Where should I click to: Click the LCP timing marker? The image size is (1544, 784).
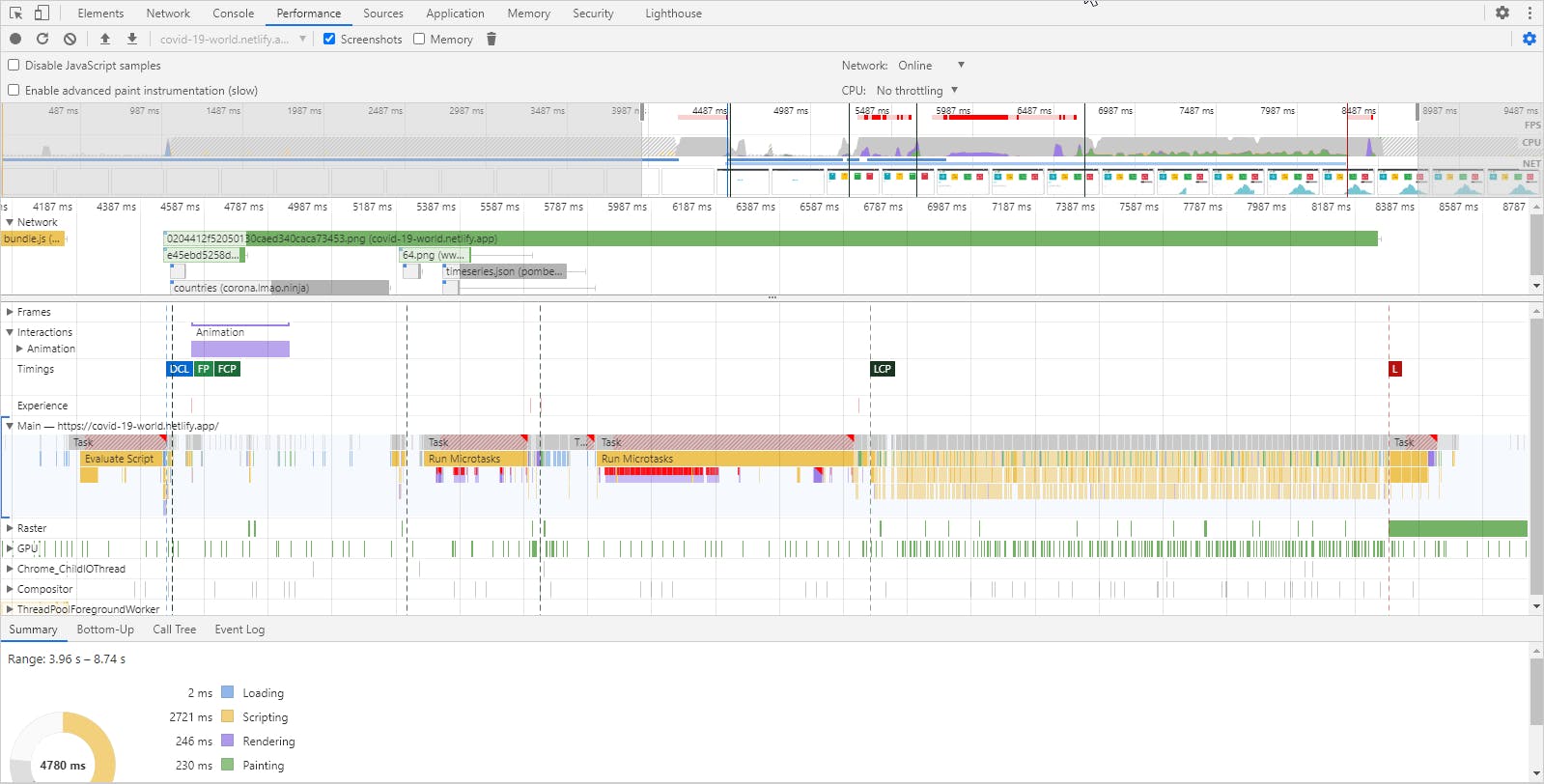click(x=883, y=369)
